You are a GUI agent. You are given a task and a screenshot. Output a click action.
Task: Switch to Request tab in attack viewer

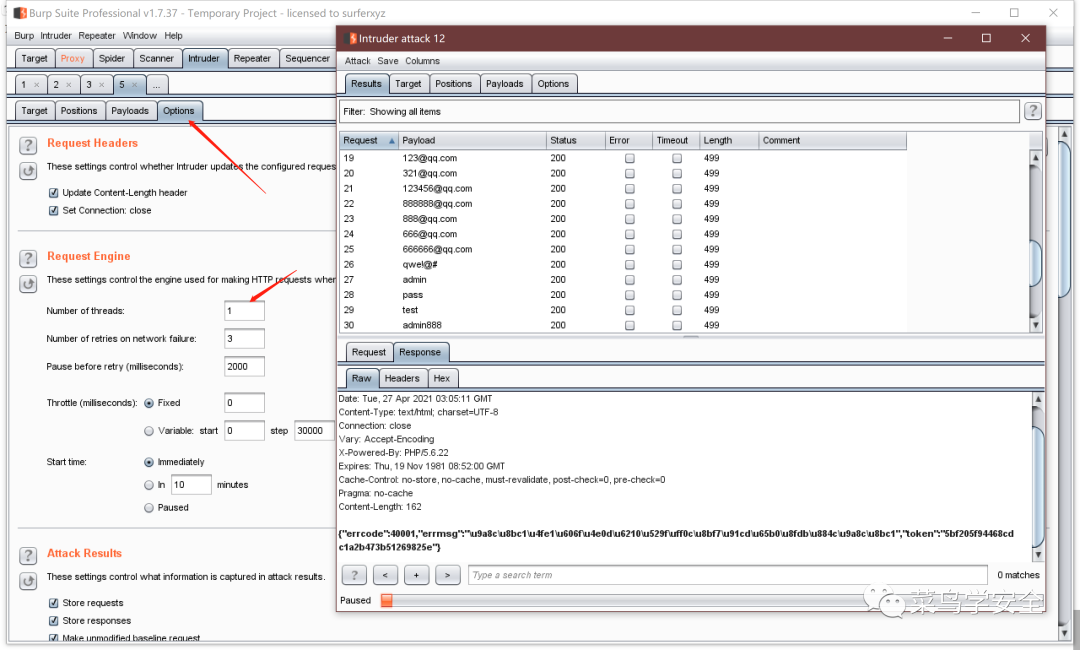click(368, 353)
